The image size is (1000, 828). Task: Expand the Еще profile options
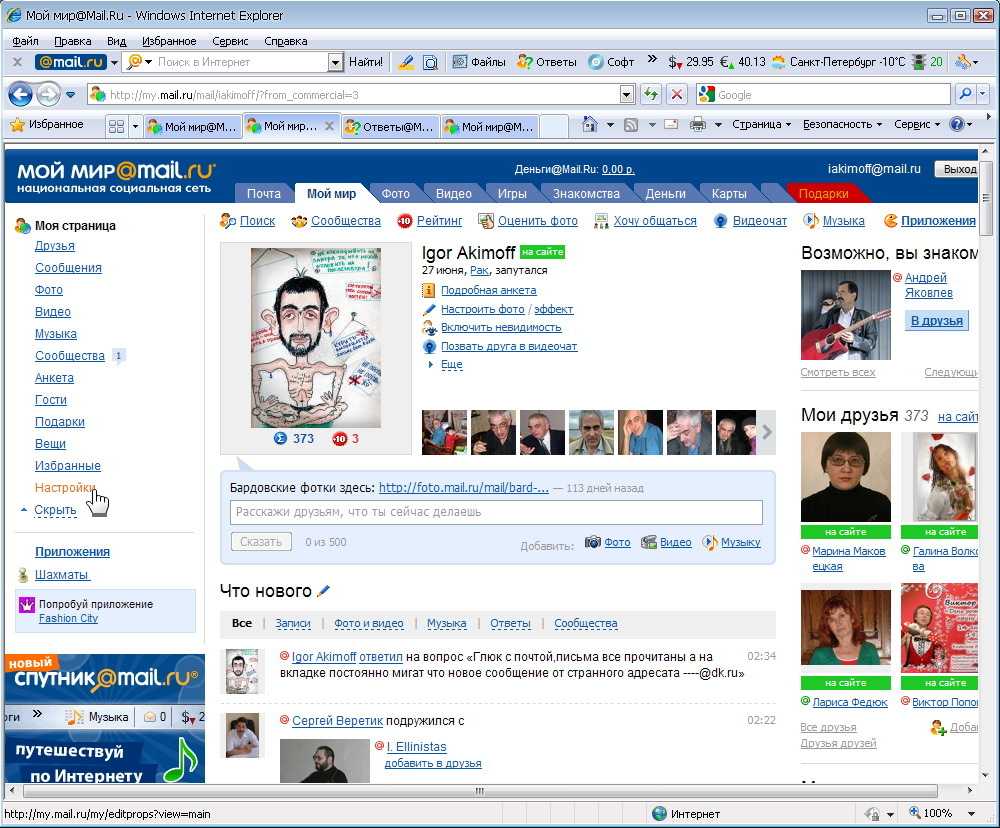tap(452, 364)
